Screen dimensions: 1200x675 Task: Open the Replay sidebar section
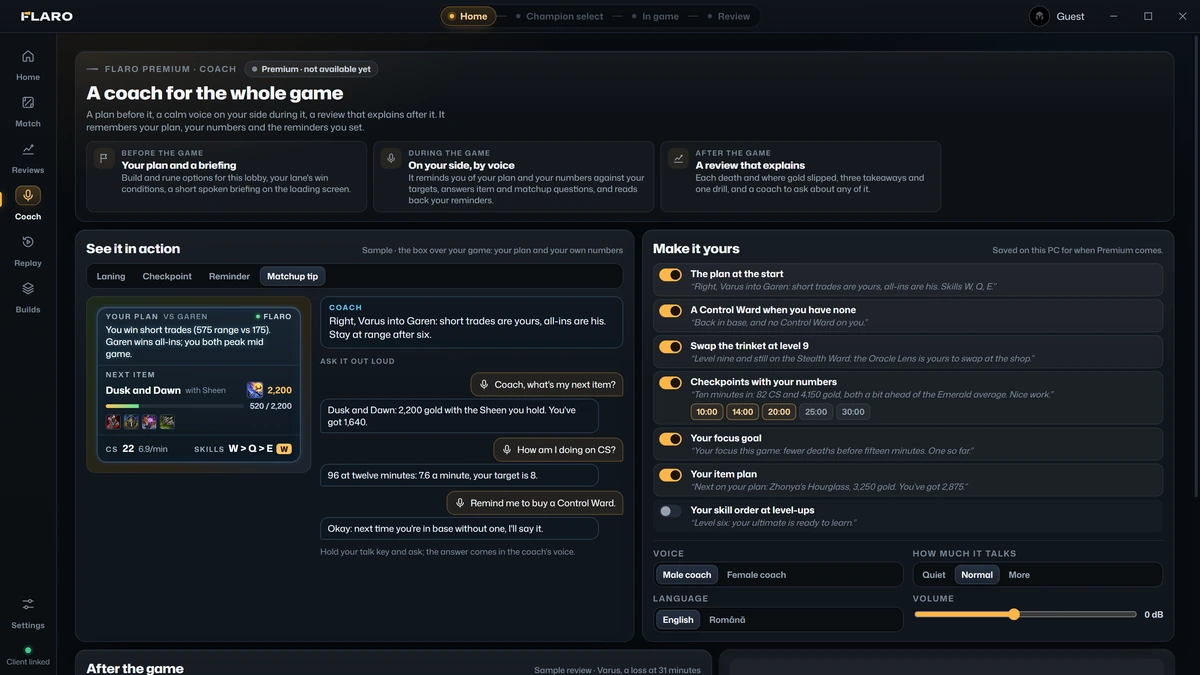tap(28, 250)
